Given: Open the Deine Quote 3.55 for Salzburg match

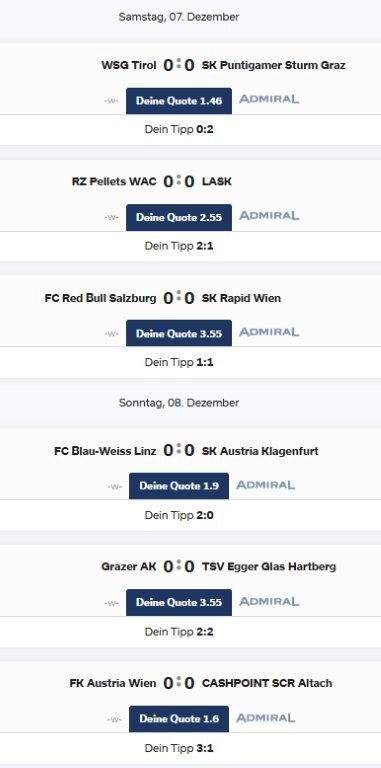Looking at the screenshot, I should (x=179, y=334).
